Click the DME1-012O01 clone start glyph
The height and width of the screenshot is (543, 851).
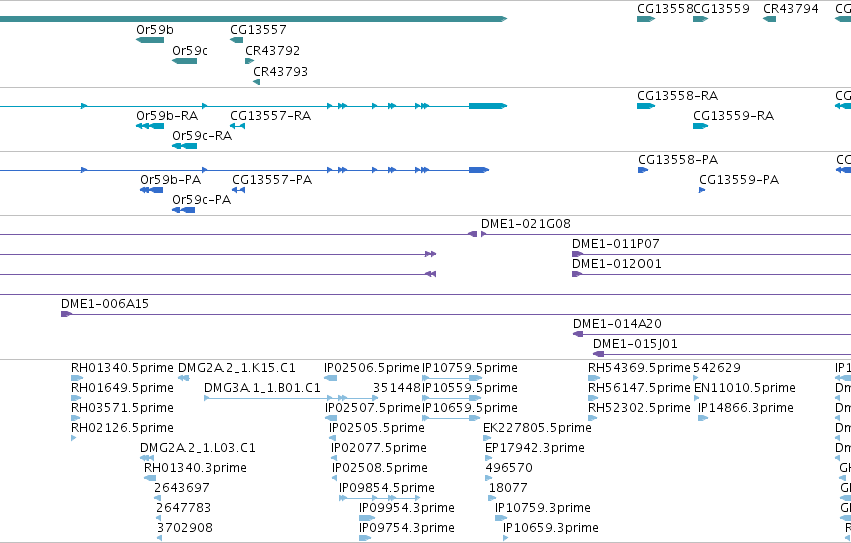[x=577, y=274]
